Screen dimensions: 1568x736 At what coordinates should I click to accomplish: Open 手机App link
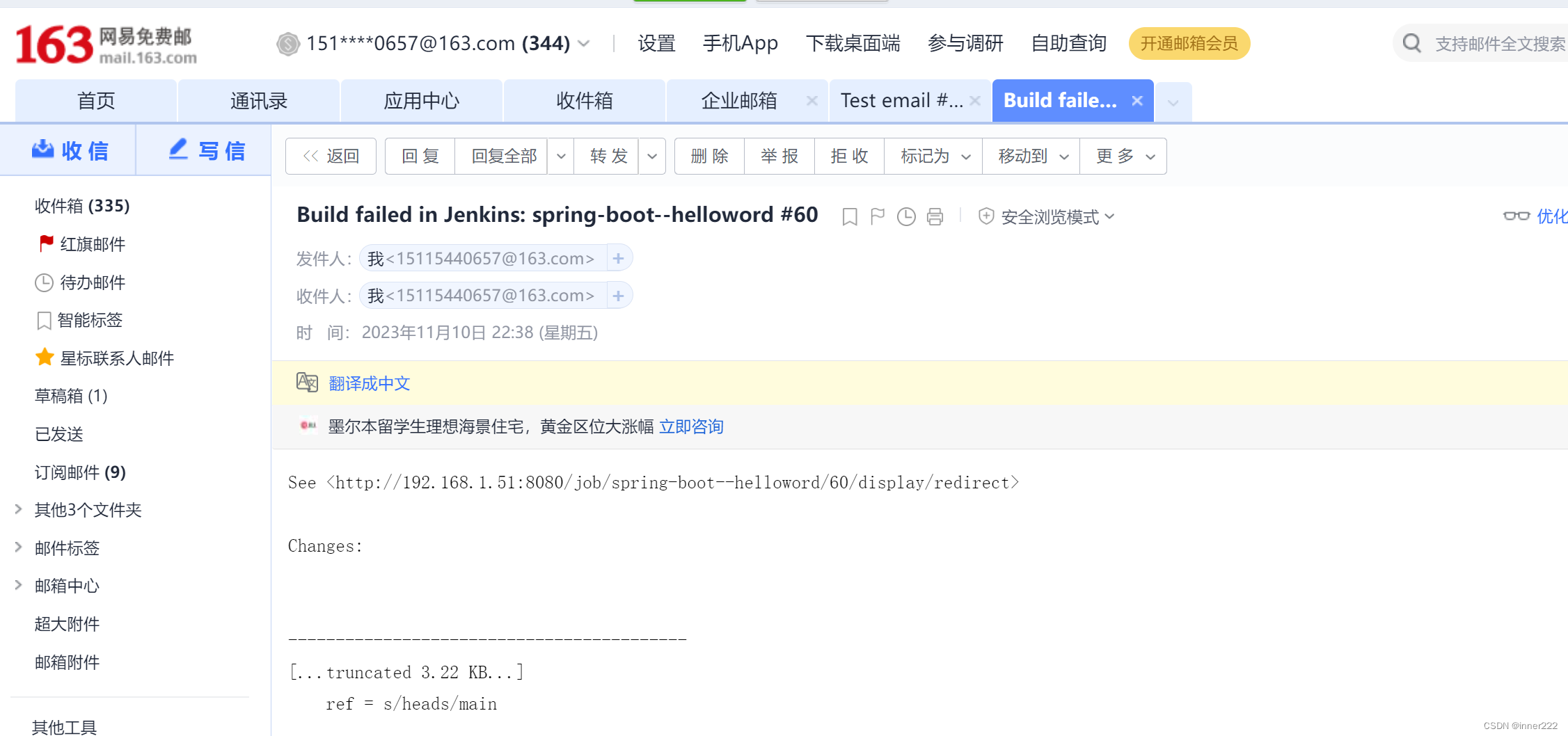point(741,44)
